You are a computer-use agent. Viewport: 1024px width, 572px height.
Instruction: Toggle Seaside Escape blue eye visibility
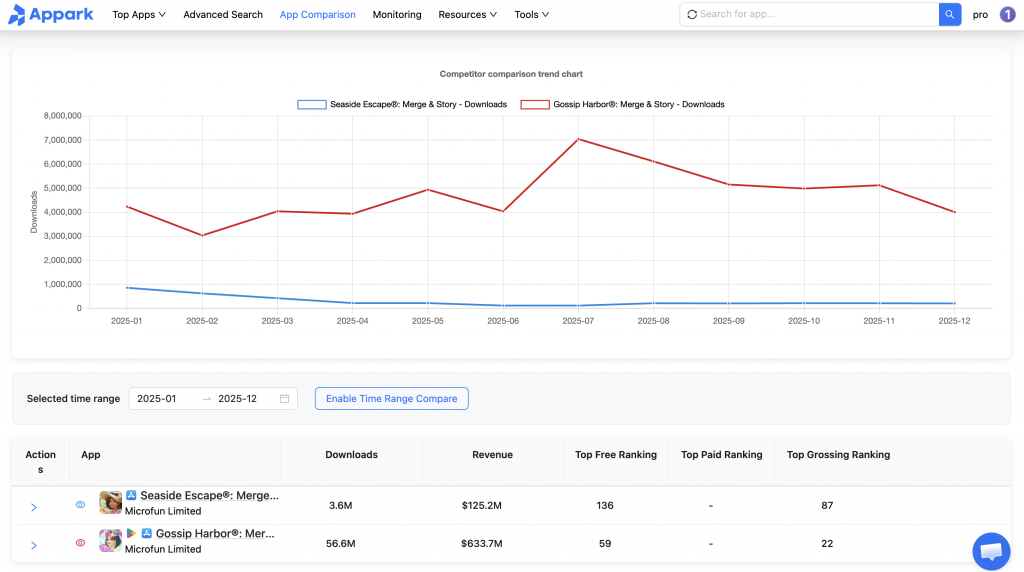81,505
